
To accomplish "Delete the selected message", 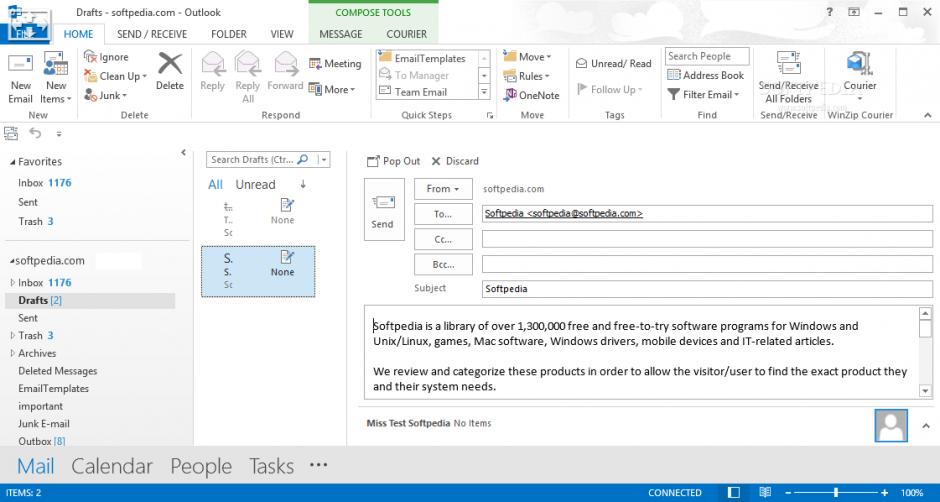I will (170, 71).
